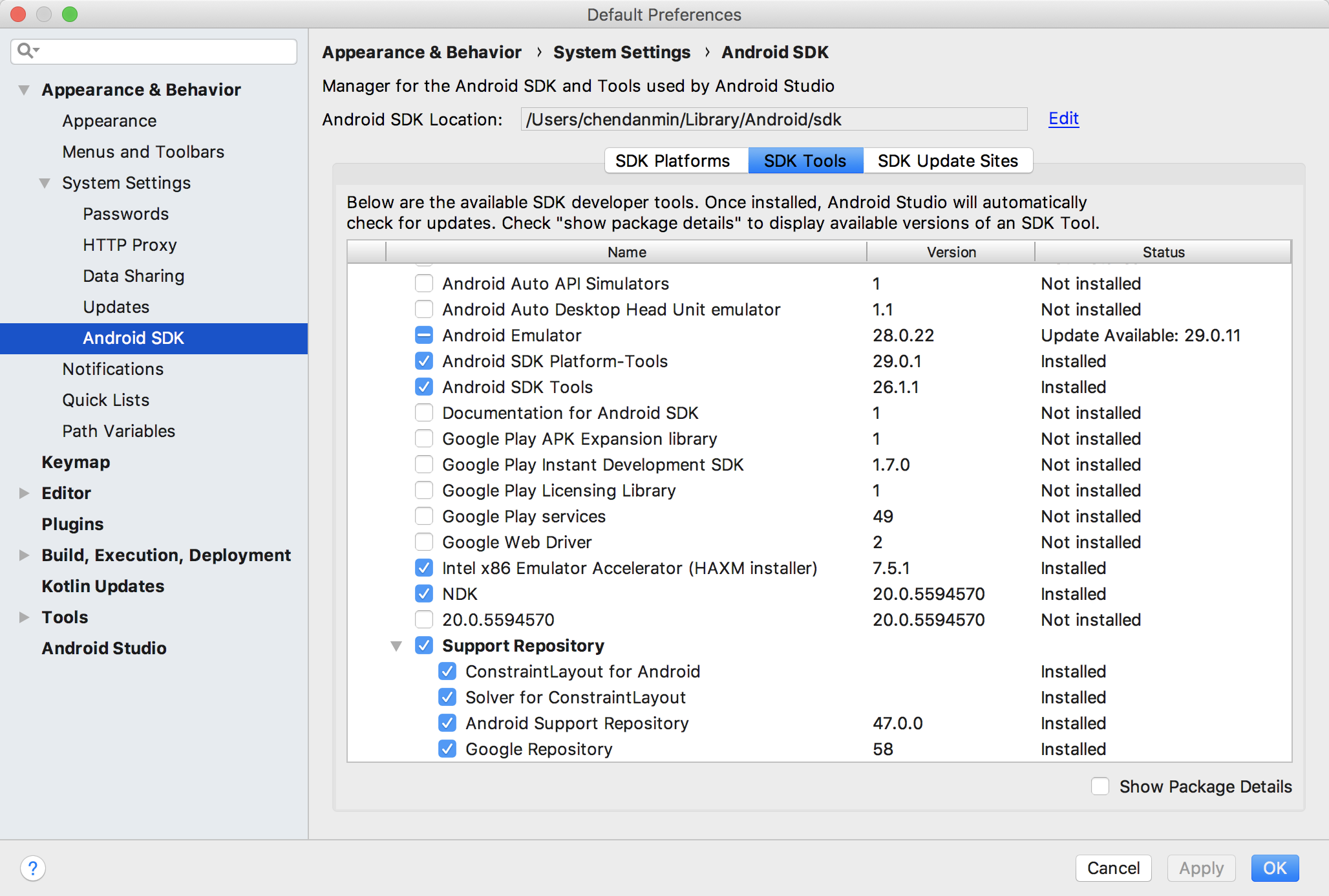Select HTTP Proxy settings
The width and height of the screenshot is (1329, 896).
130,245
